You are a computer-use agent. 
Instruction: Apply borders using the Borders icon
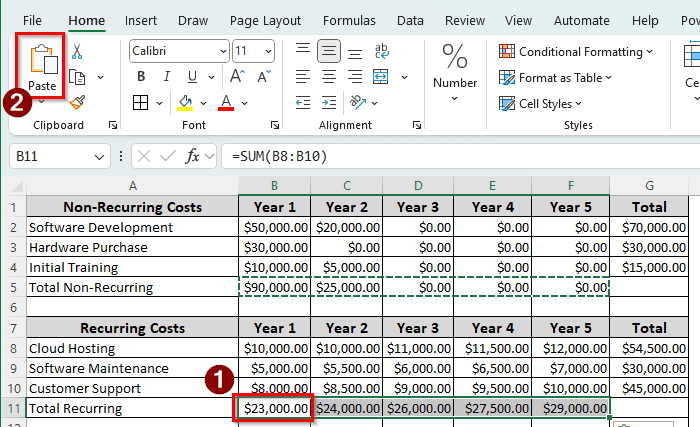pos(141,103)
